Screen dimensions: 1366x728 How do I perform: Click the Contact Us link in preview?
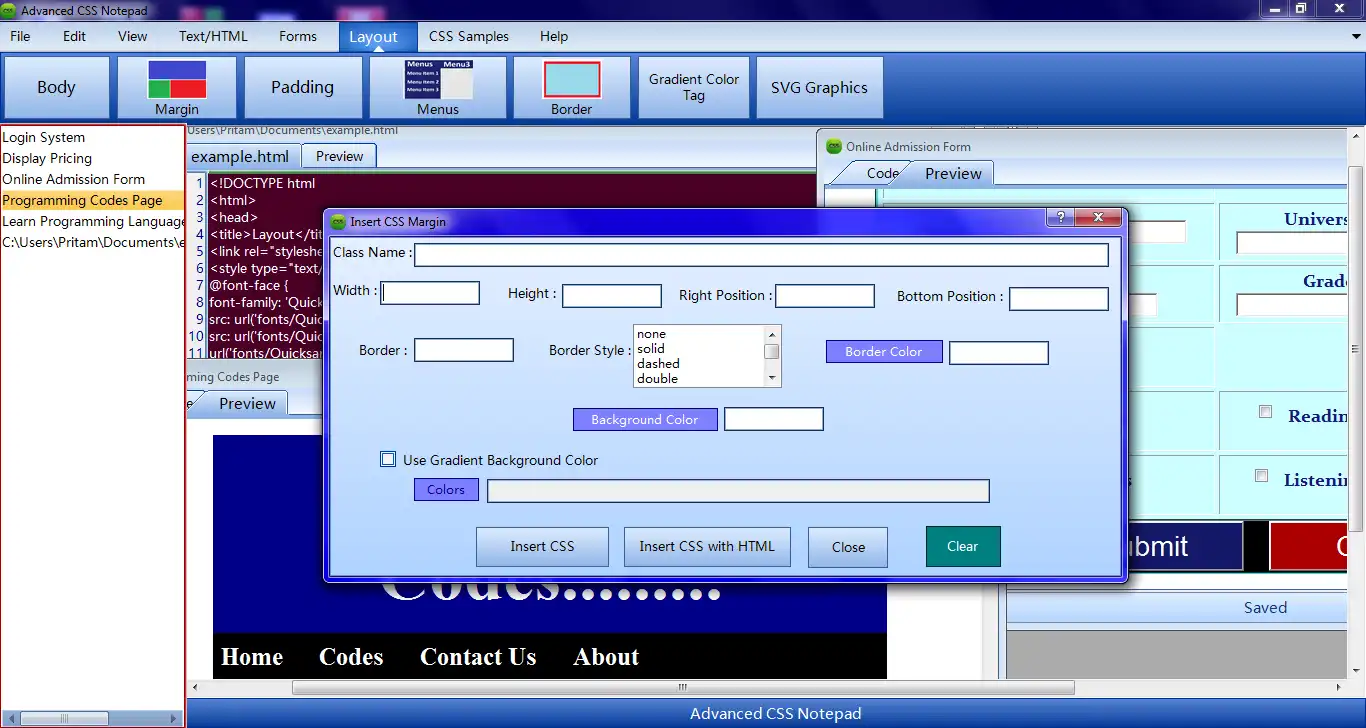pos(478,657)
